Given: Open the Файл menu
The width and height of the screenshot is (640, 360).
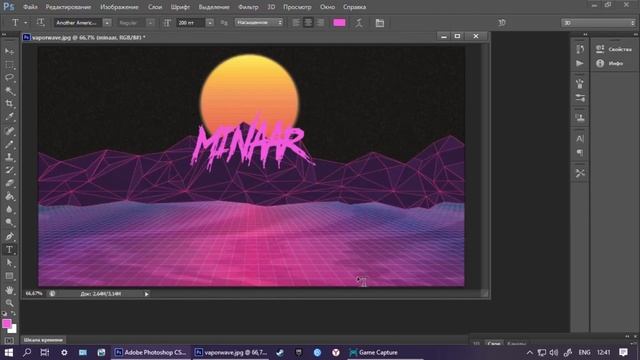Looking at the screenshot, I should click(30, 7).
